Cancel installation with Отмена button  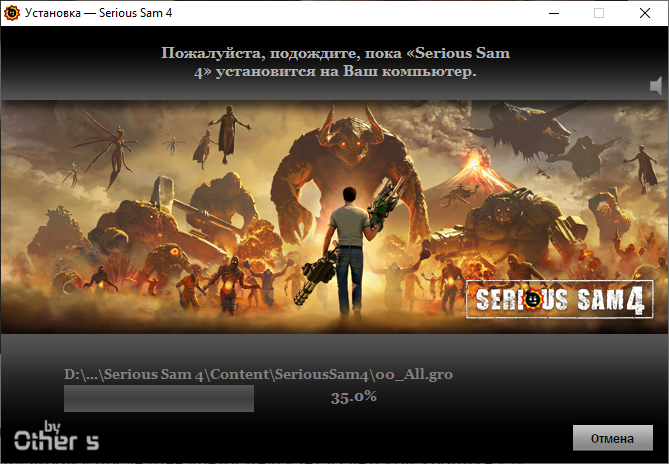pyautogui.click(x=612, y=438)
